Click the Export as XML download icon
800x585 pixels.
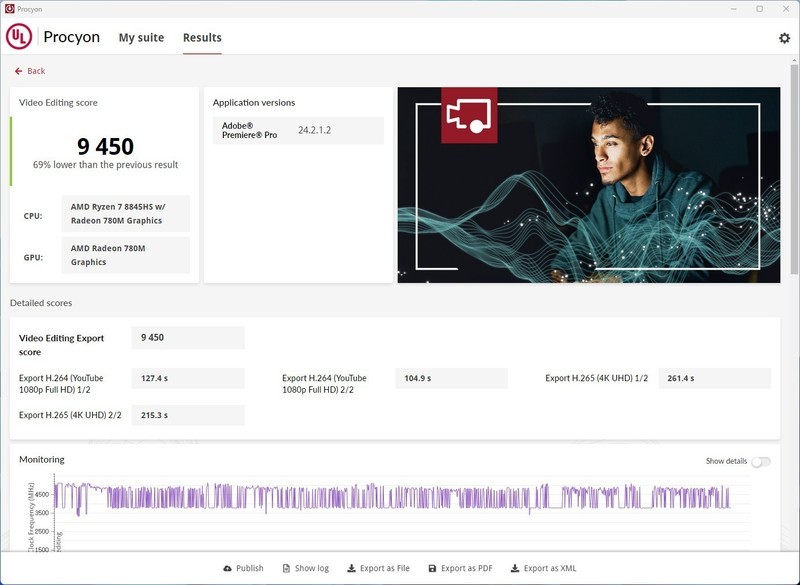click(514, 568)
